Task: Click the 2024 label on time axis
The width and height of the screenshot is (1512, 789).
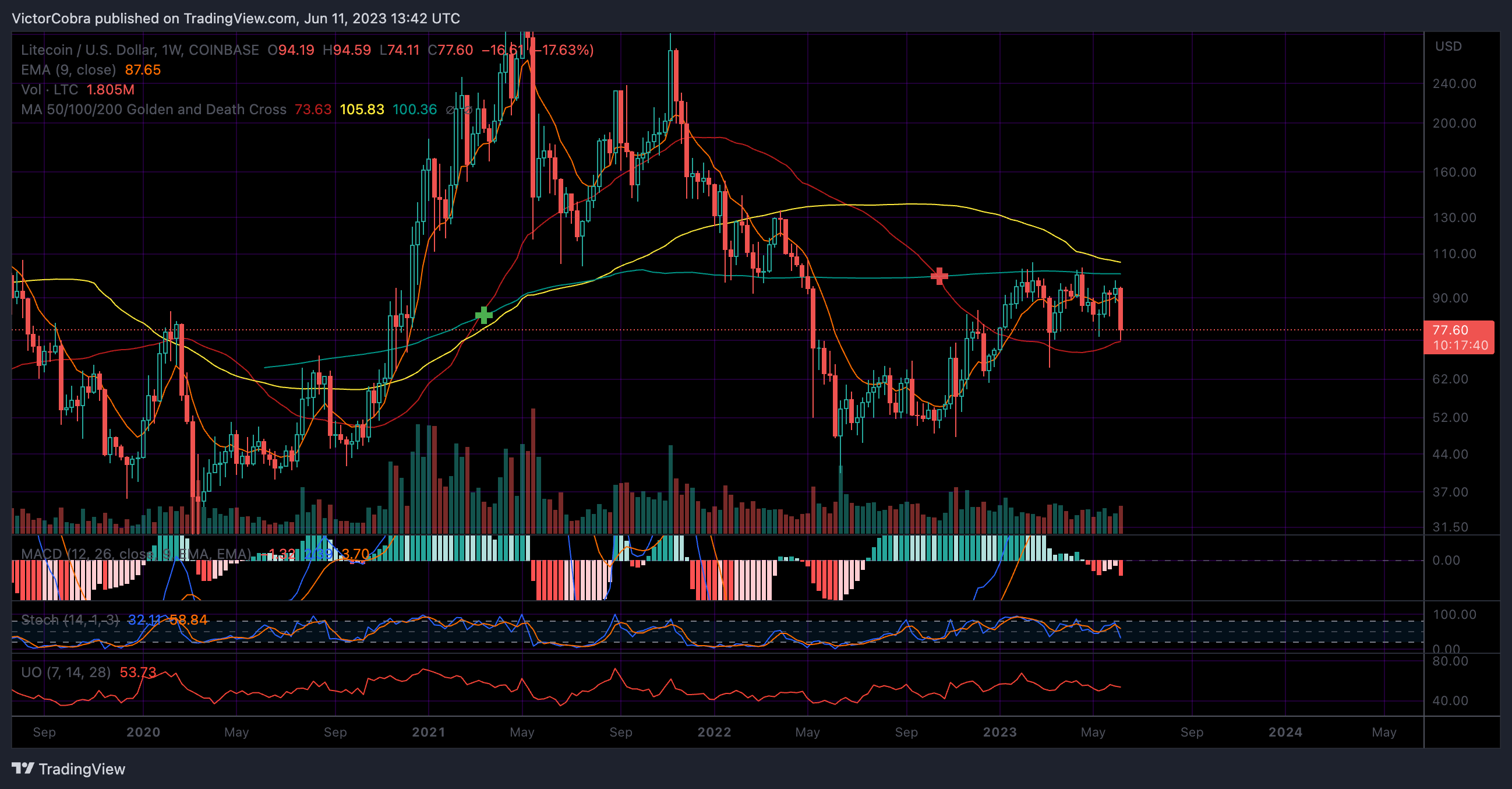Action: pyautogui.click(x=1285, y=732)
